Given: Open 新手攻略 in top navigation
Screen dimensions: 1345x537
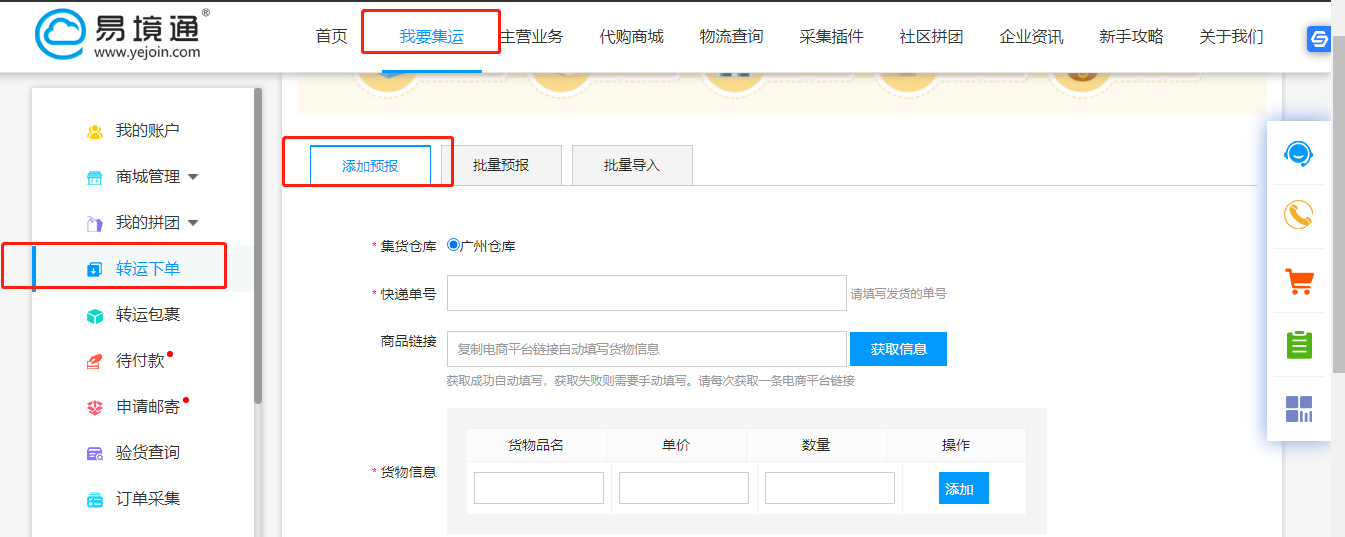Looking at the screenshot, I should [x=1131, y=37].
